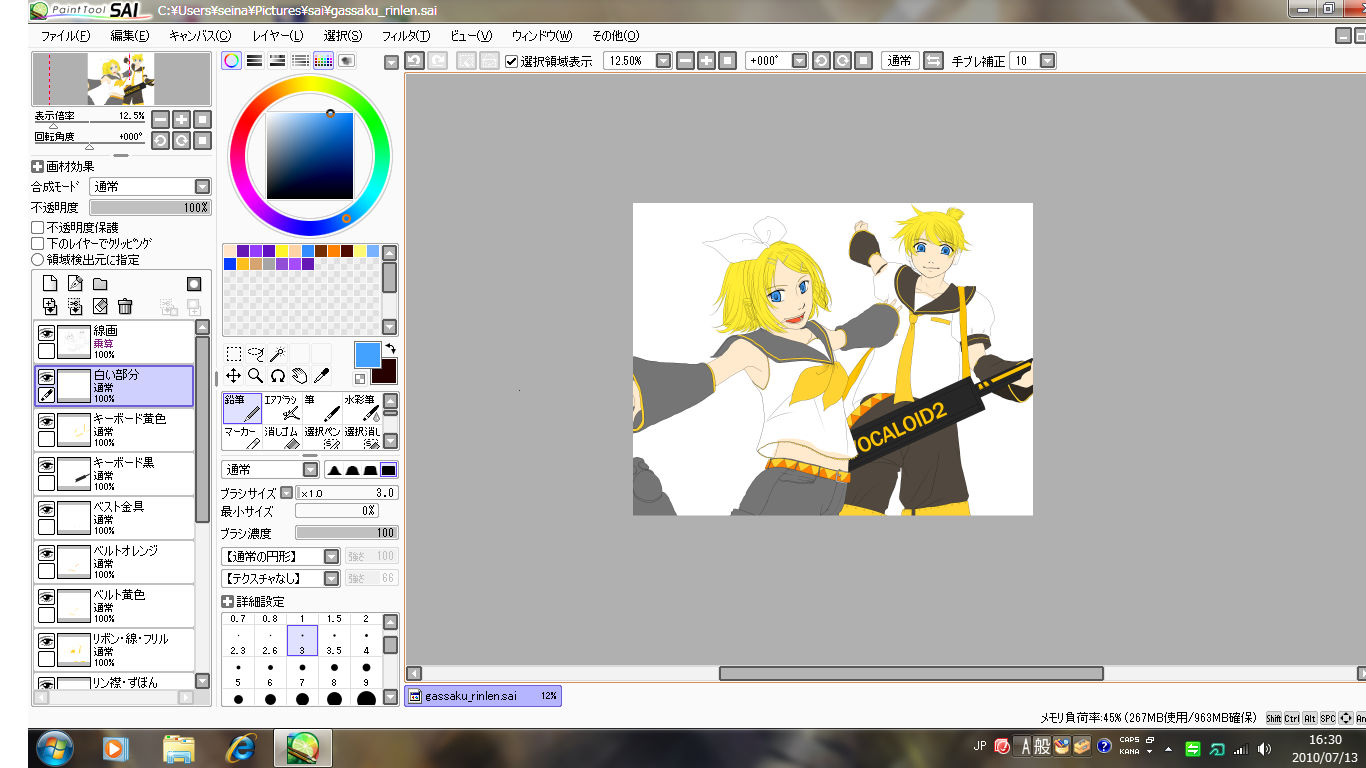Hide the キーボード黄色 layer

point(46,421)
